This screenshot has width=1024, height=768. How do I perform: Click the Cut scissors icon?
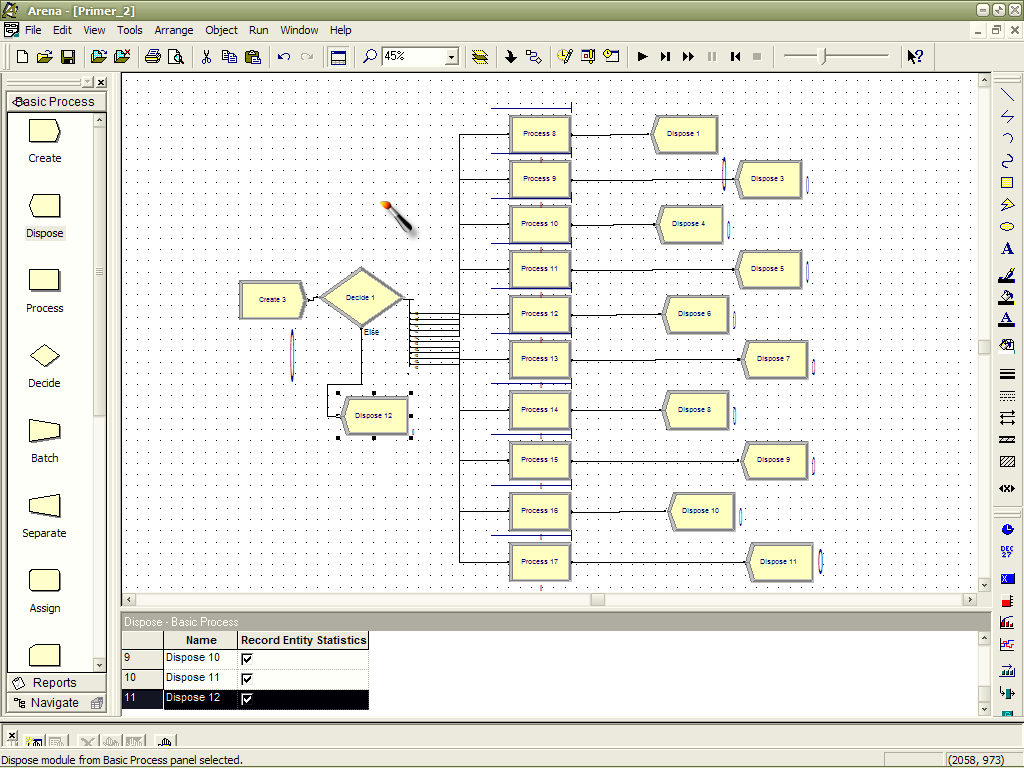pos(206,57)
